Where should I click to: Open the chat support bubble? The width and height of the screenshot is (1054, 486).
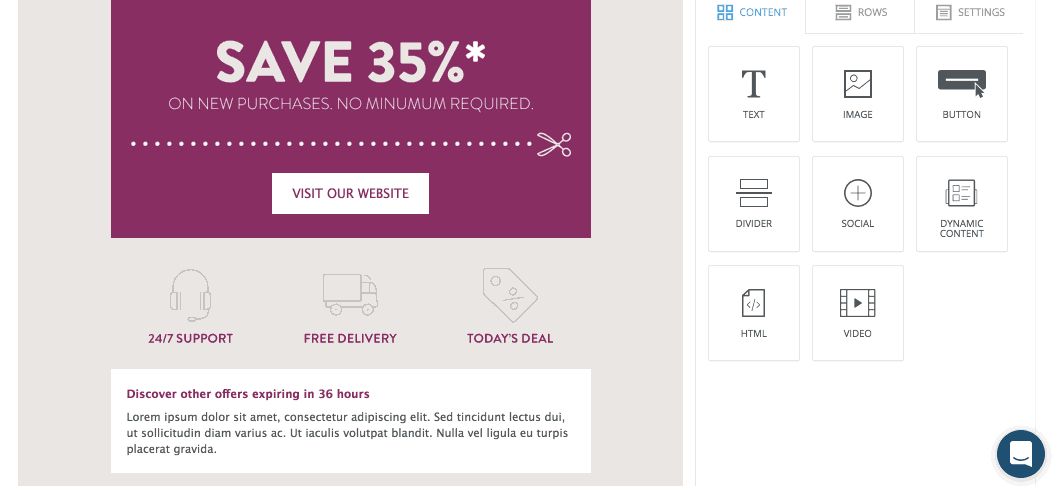click(1020, 454)
